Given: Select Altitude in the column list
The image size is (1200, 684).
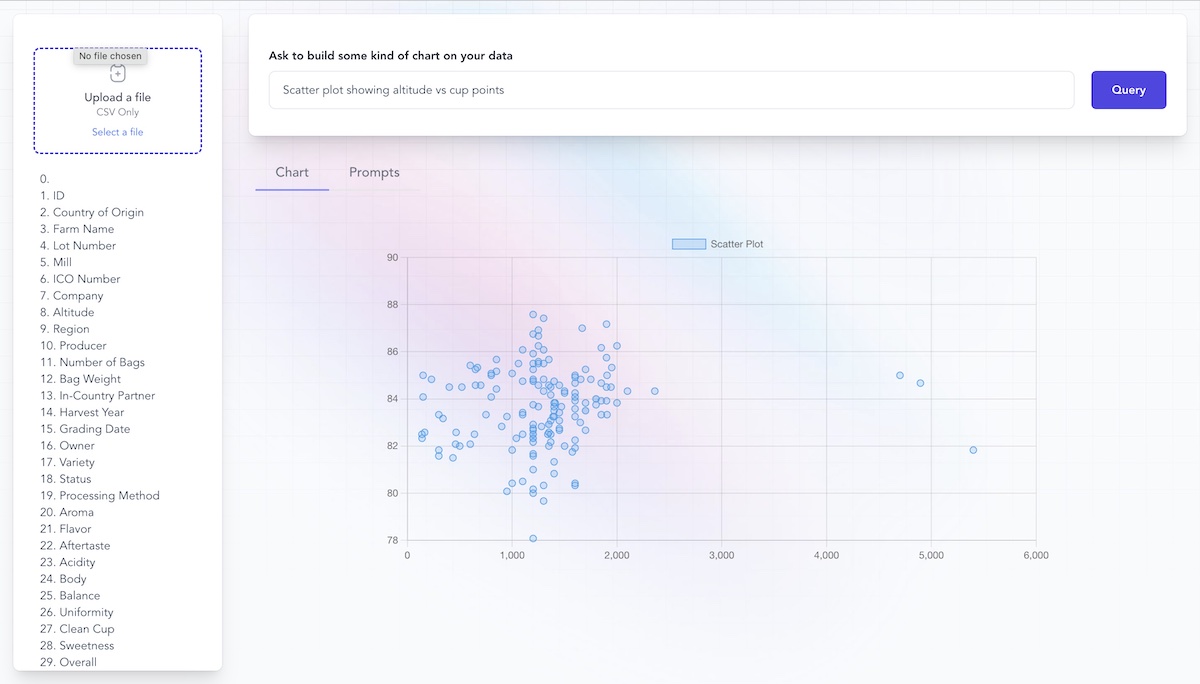Looking at the screenshot, I should coord(73,312).
